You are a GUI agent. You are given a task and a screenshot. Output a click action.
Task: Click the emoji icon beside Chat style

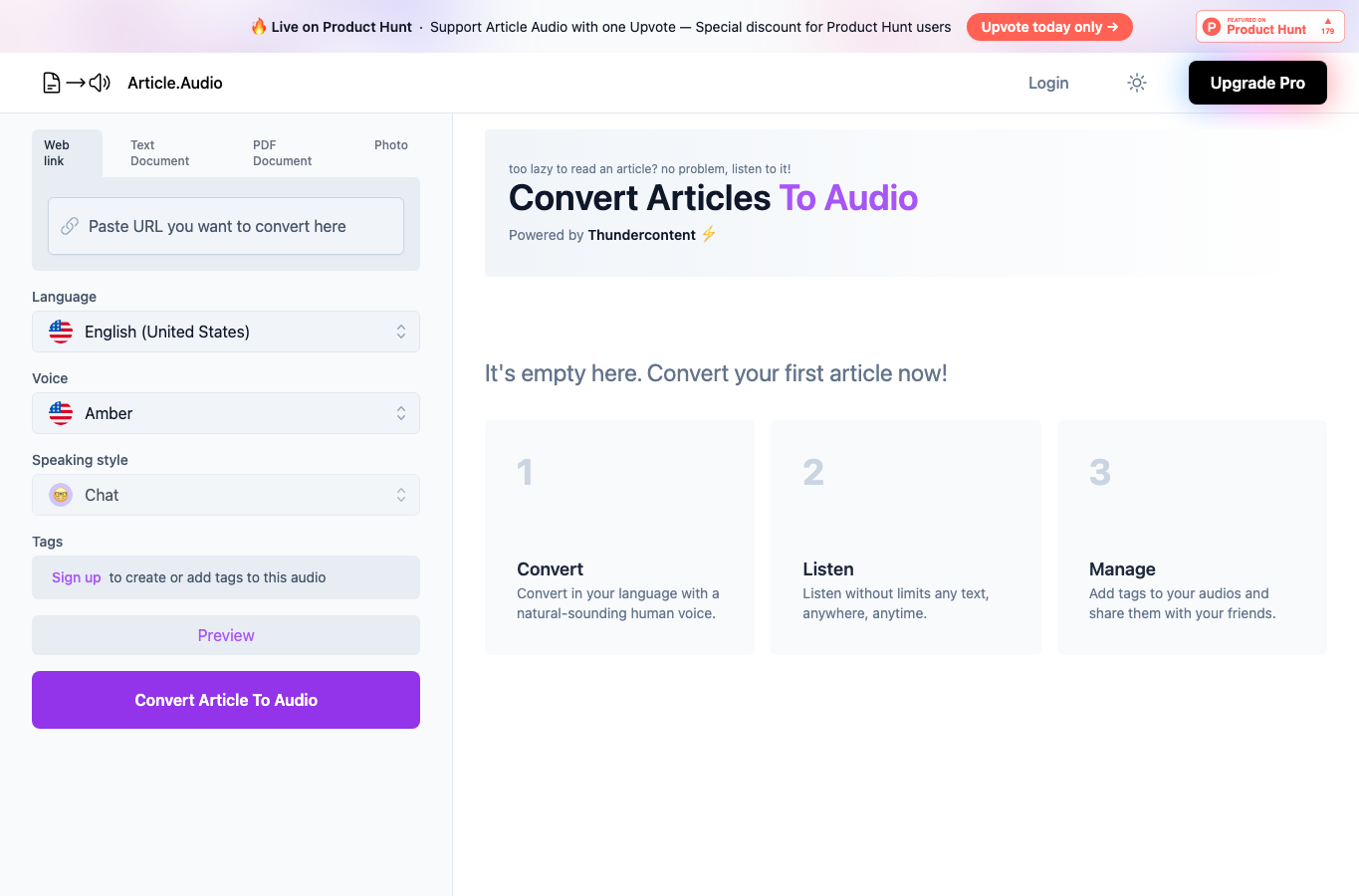[61, 495]
